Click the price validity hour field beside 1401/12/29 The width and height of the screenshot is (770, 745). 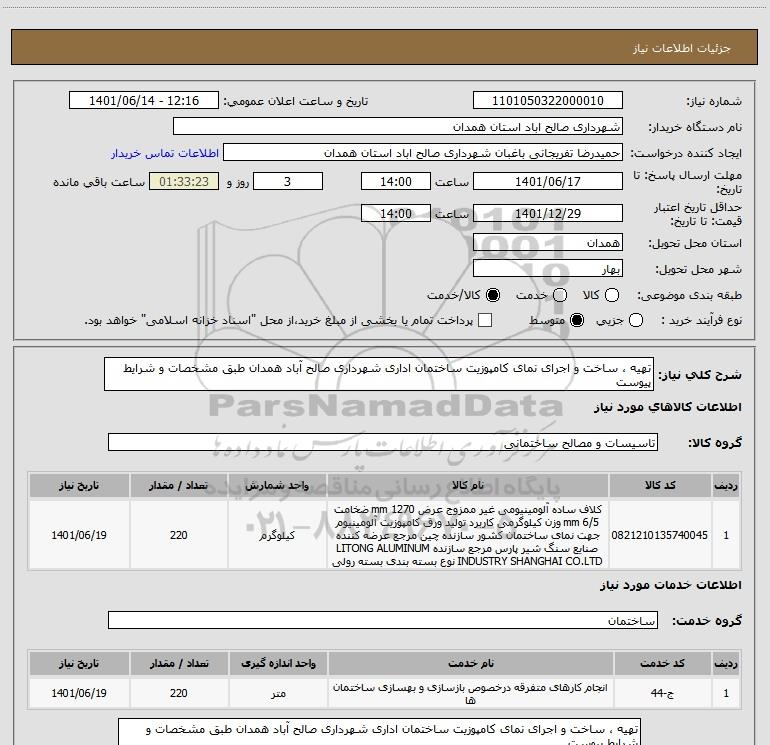point(396,213)
